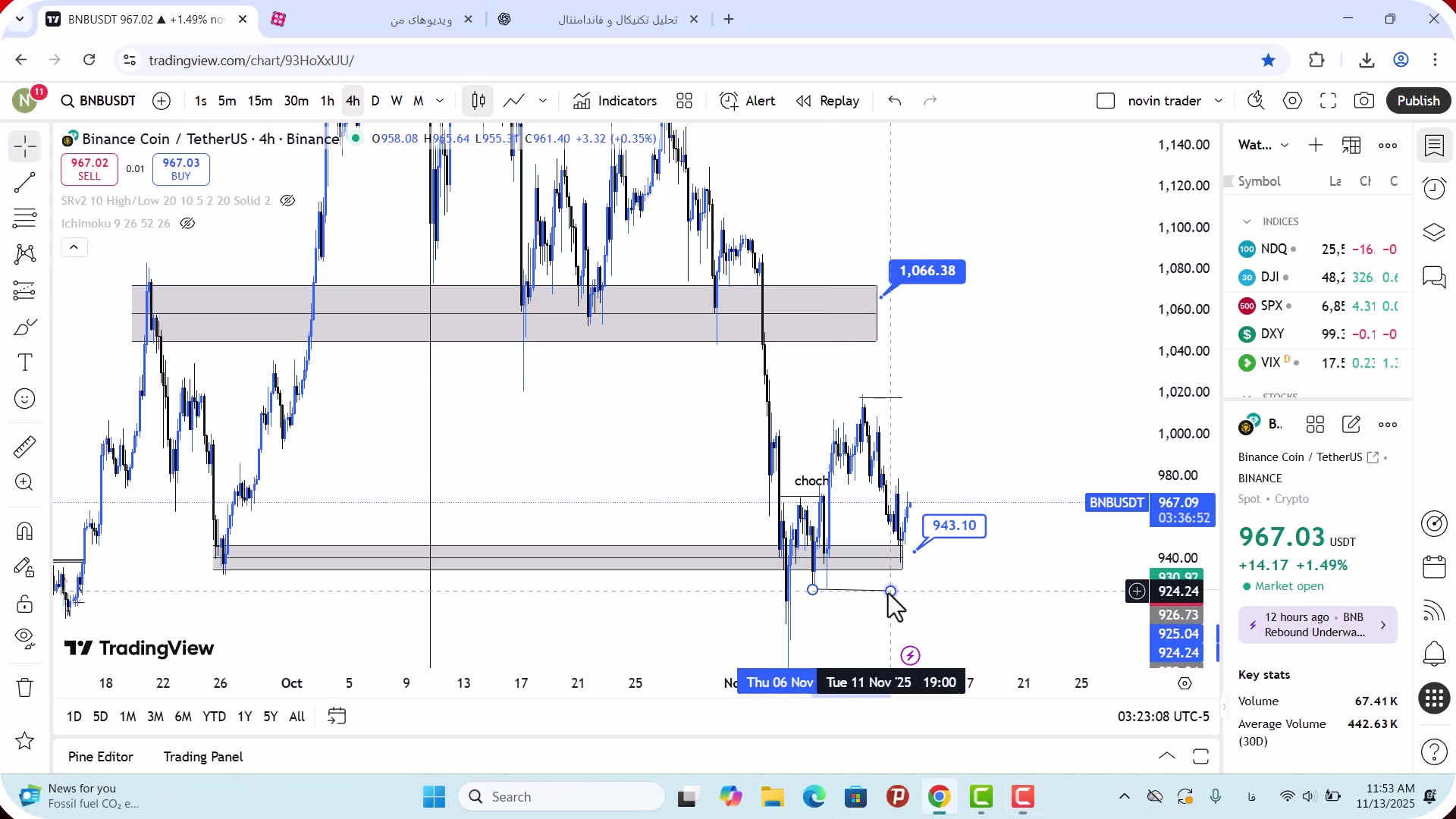Open the forecasting and measurement tools

point(24,290)
